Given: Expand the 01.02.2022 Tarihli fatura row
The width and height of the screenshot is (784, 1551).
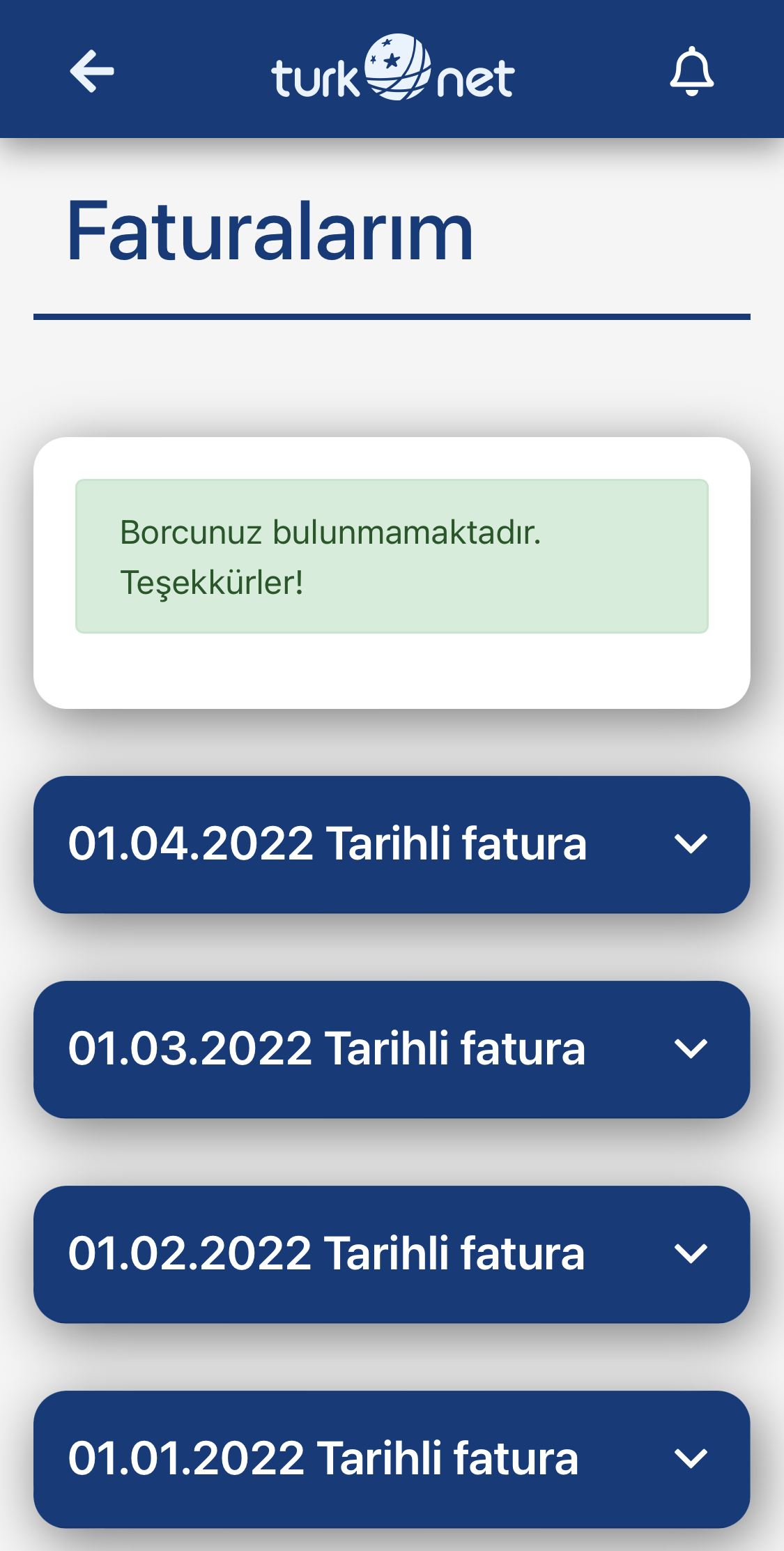Looking at the screenshot, I should pyautogui.click(x=392, y=1254).
